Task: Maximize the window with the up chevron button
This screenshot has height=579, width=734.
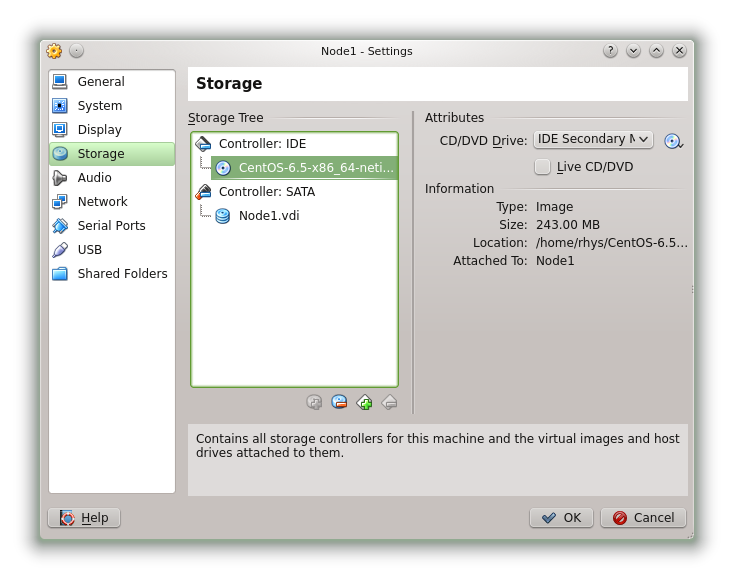Action: pos(656,51)
